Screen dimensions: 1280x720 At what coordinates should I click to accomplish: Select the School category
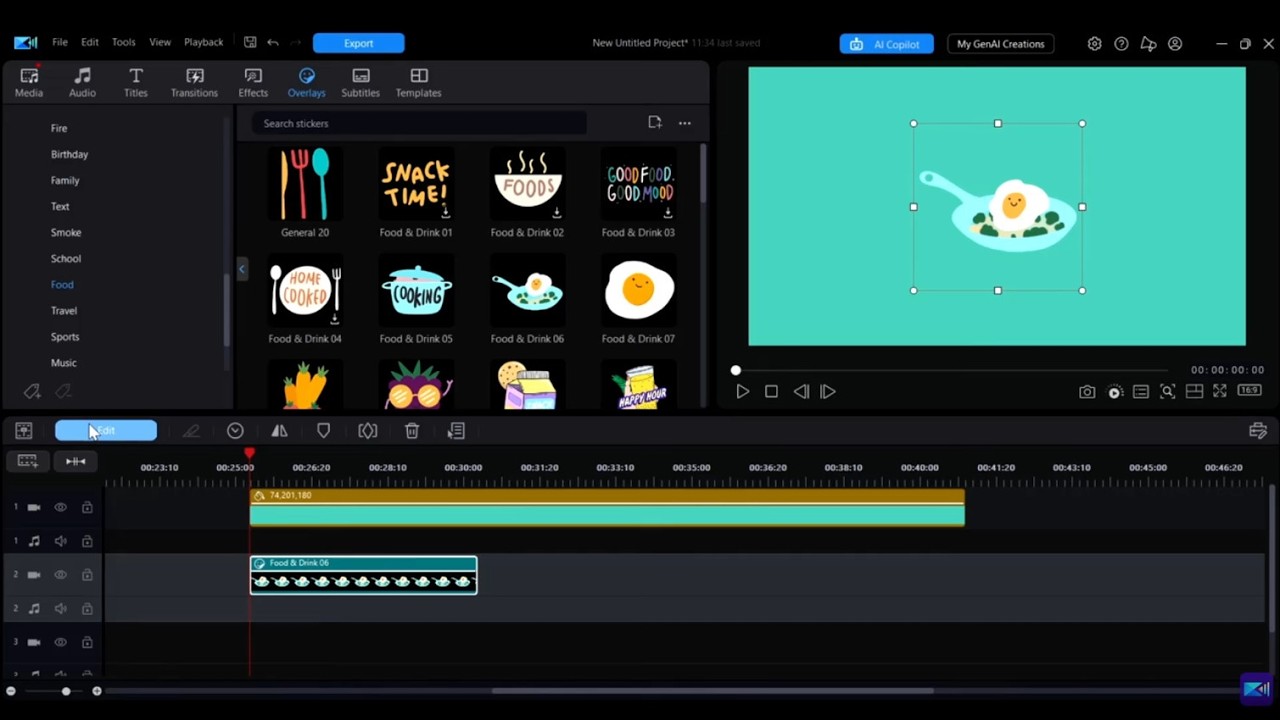point(66,258)
